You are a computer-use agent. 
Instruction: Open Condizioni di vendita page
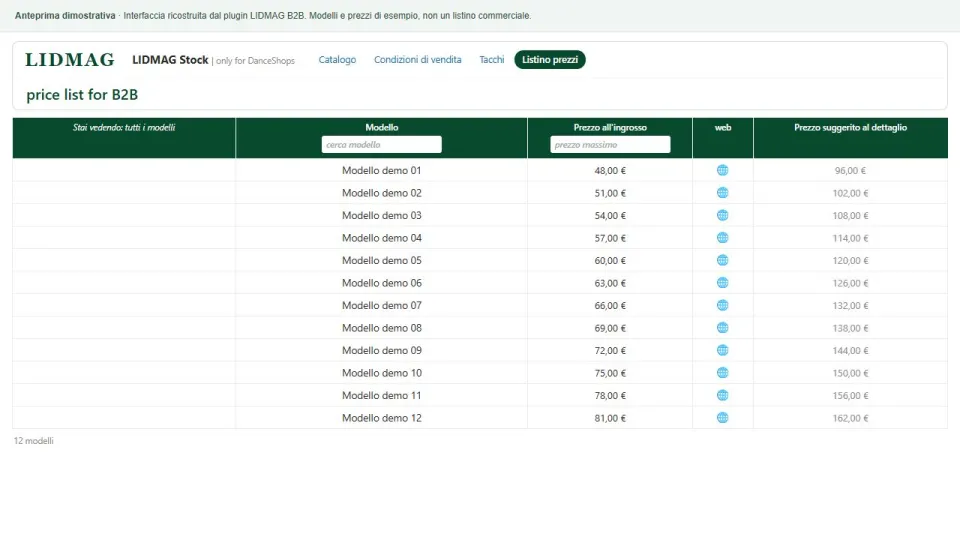(x=418, y=59)
